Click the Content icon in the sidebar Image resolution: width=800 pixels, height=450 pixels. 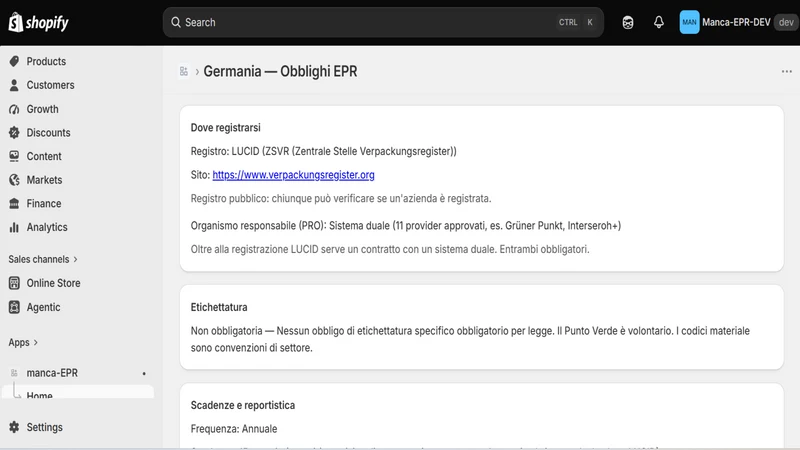coord(14,156)
